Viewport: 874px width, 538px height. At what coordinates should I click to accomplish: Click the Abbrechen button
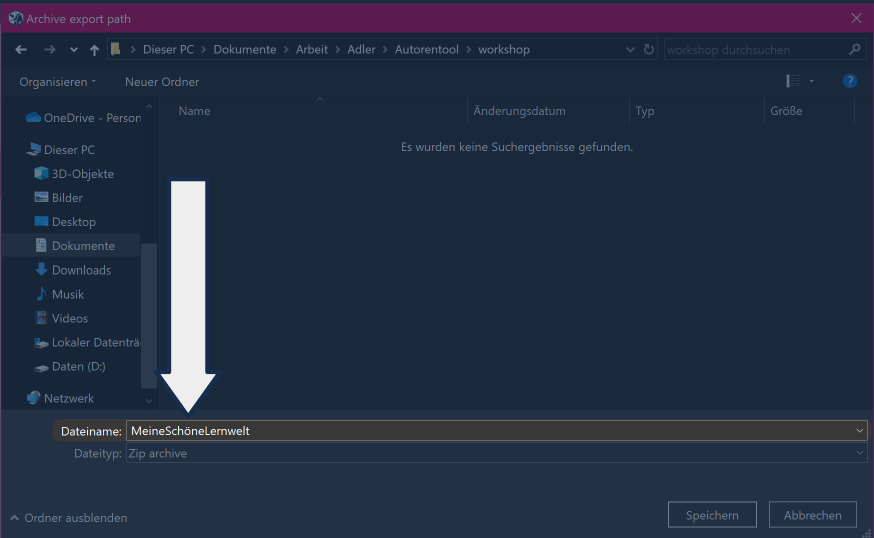coord(812,515)
